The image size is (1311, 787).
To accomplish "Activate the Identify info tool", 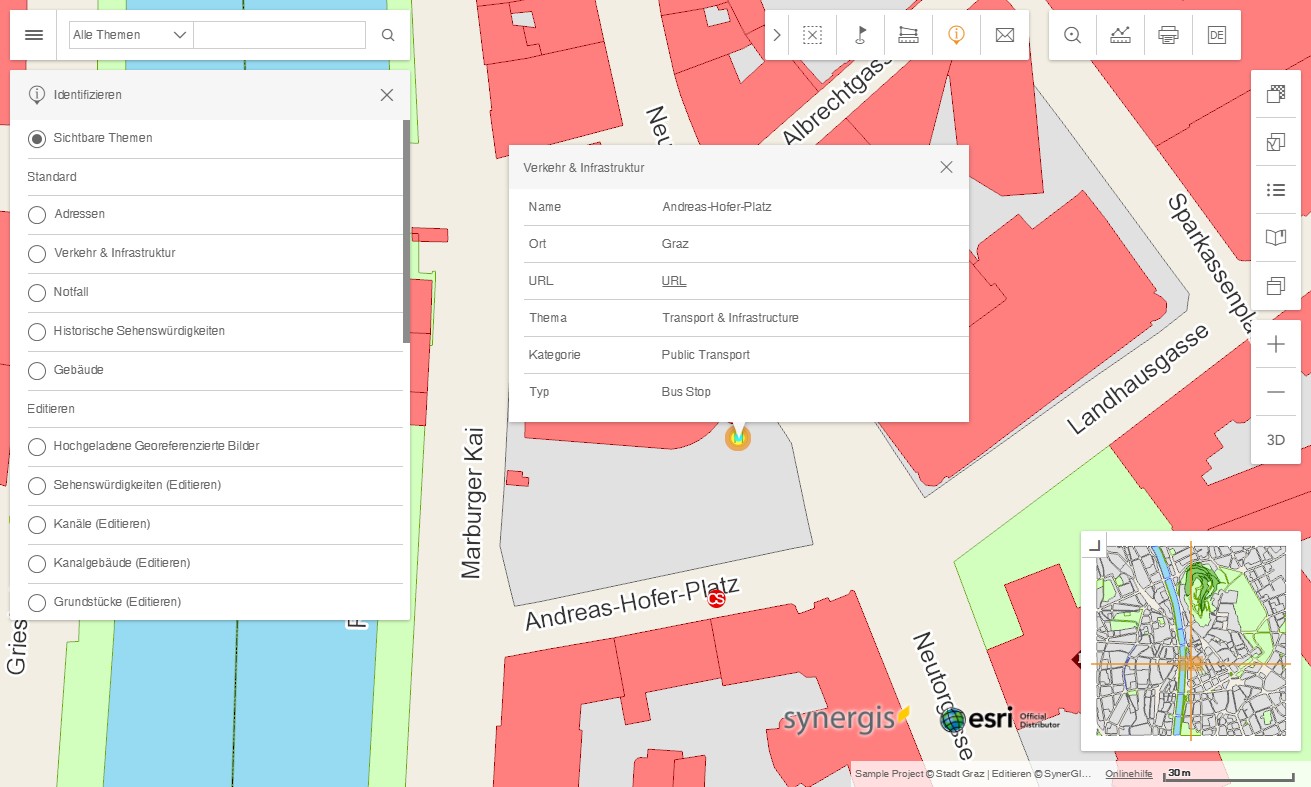I will (956, 34).
